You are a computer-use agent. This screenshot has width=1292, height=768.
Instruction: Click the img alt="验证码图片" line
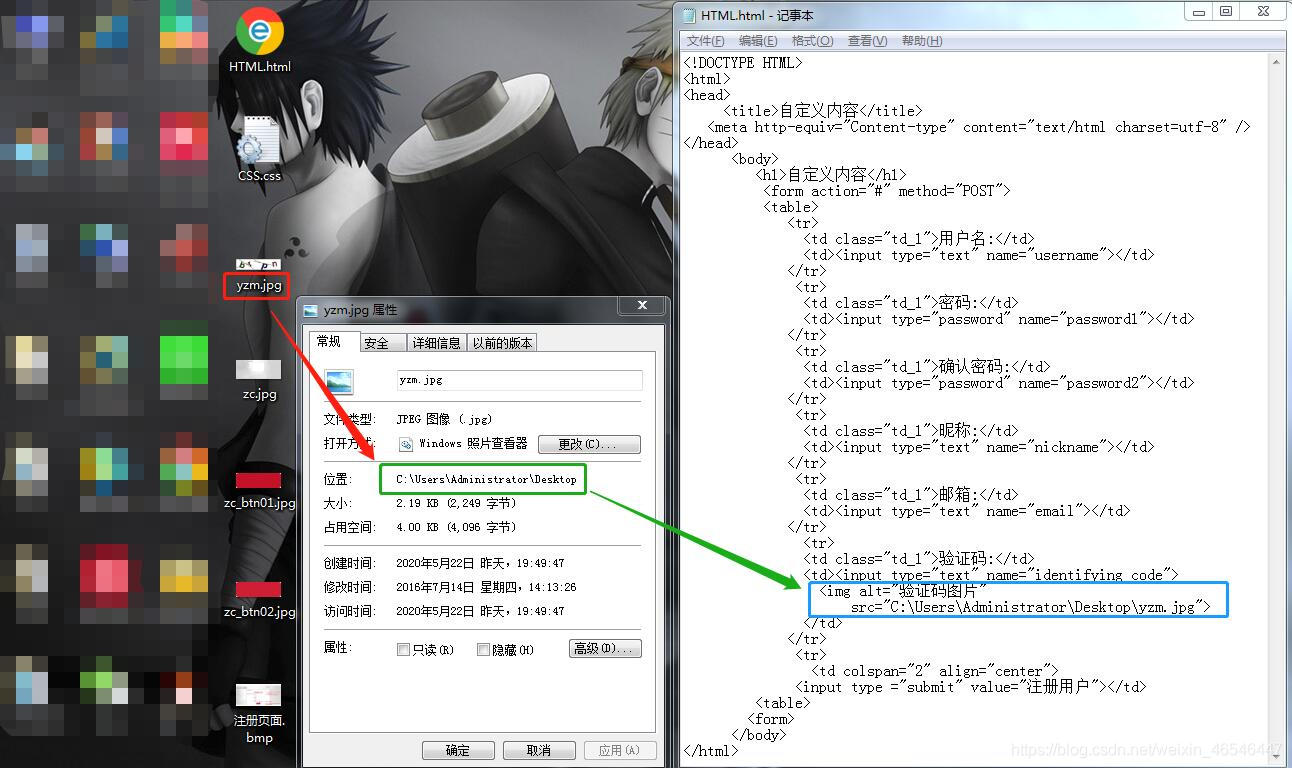coord(903,591)
